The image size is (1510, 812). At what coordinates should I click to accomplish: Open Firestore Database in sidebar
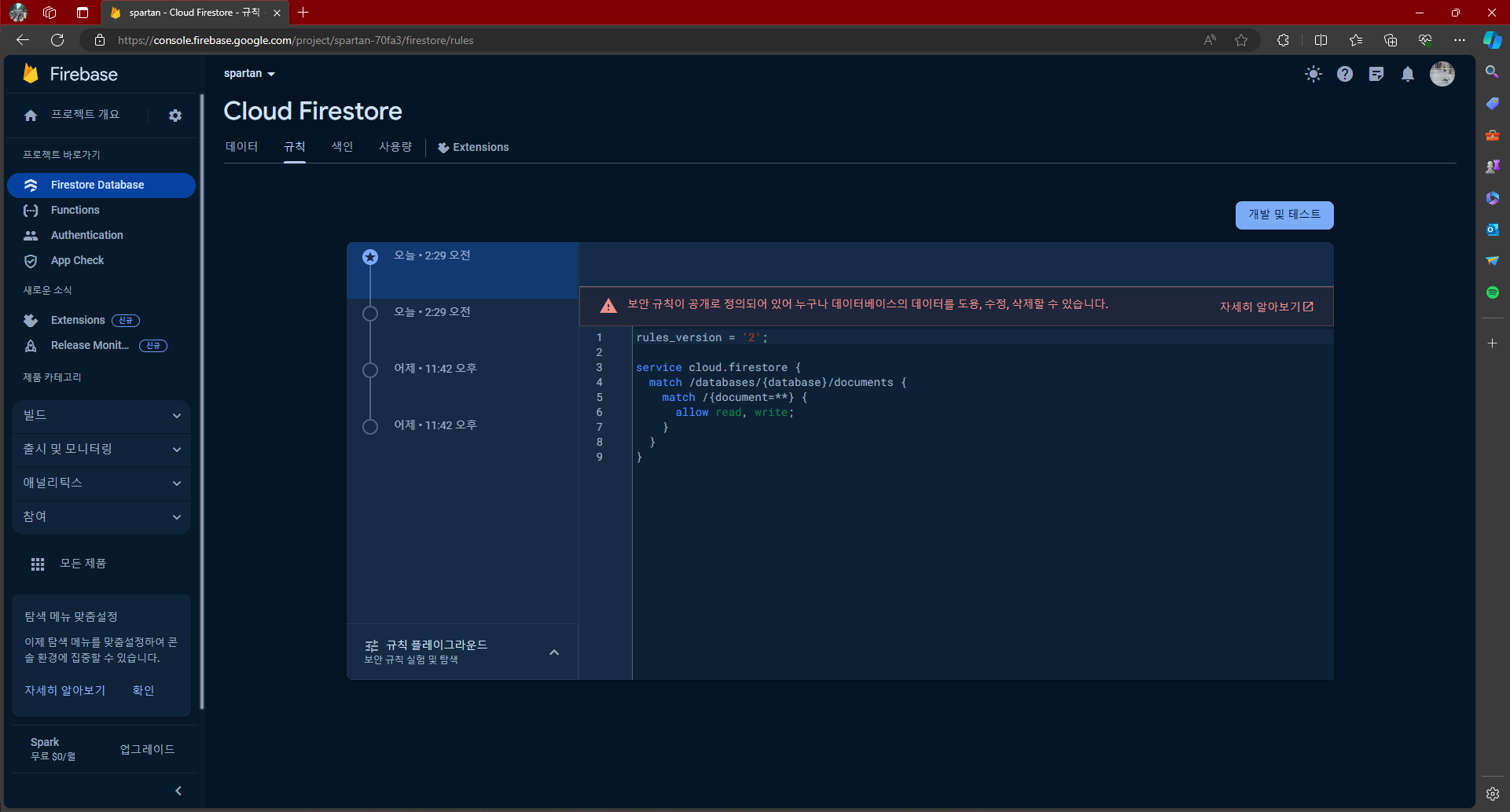(x=101, y=186)
